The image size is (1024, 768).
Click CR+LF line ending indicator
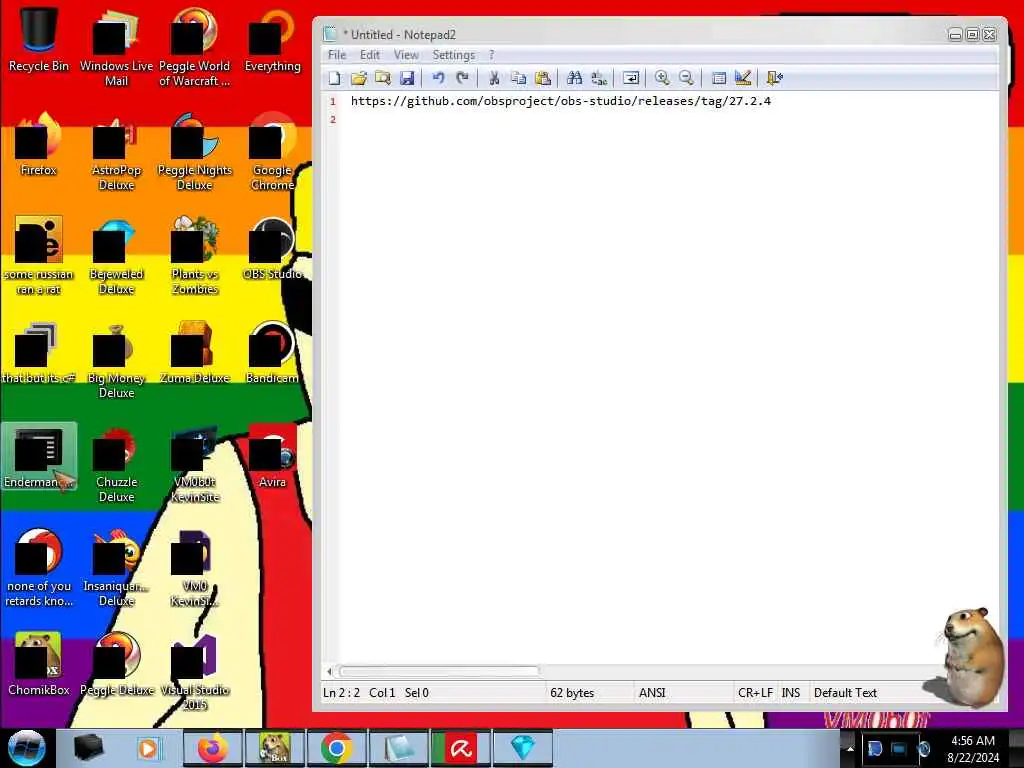pos(755,693)
